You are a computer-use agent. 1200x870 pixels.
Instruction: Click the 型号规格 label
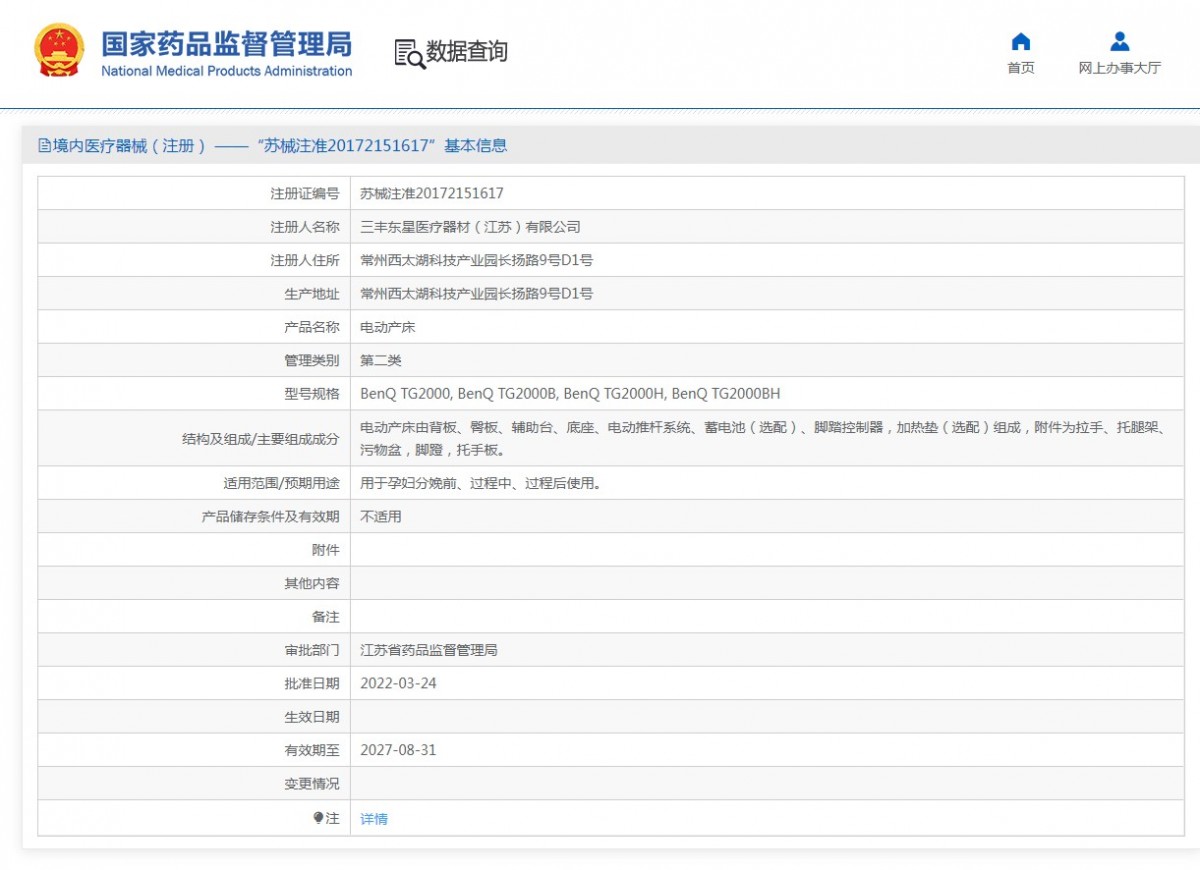tap(312, 394)
